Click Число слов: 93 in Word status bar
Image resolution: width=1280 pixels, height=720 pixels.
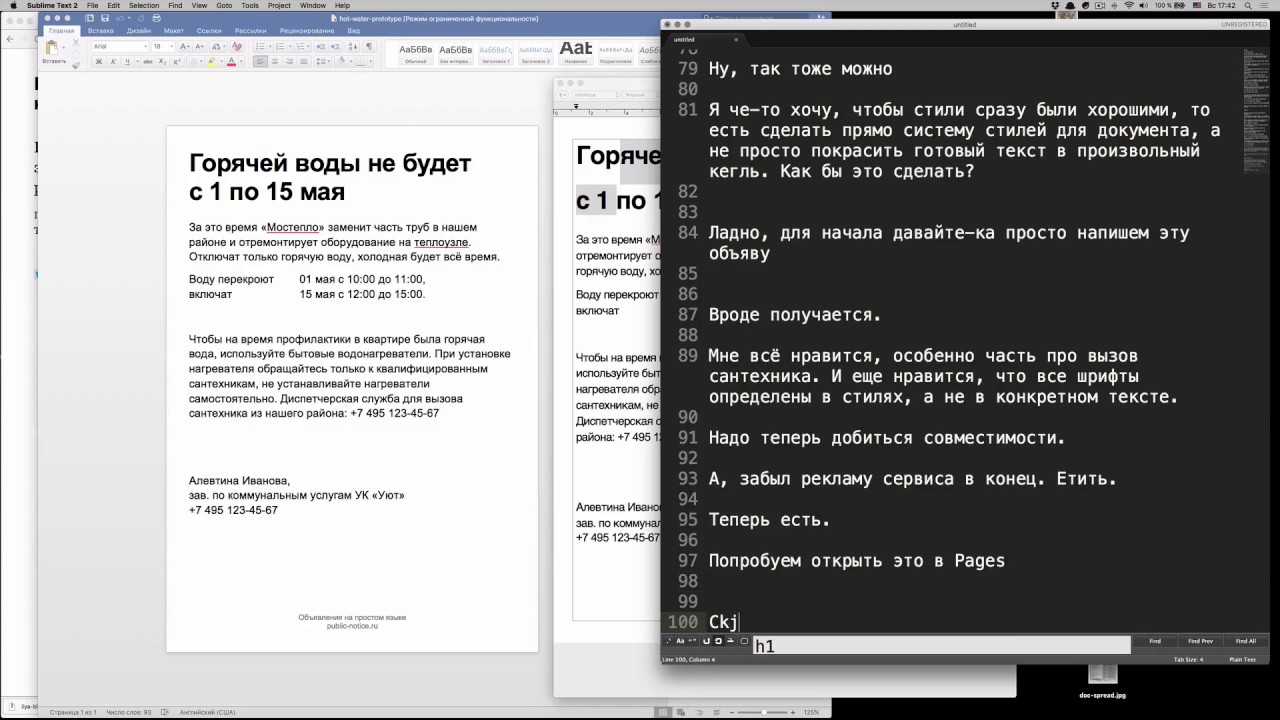coord(128,712)
